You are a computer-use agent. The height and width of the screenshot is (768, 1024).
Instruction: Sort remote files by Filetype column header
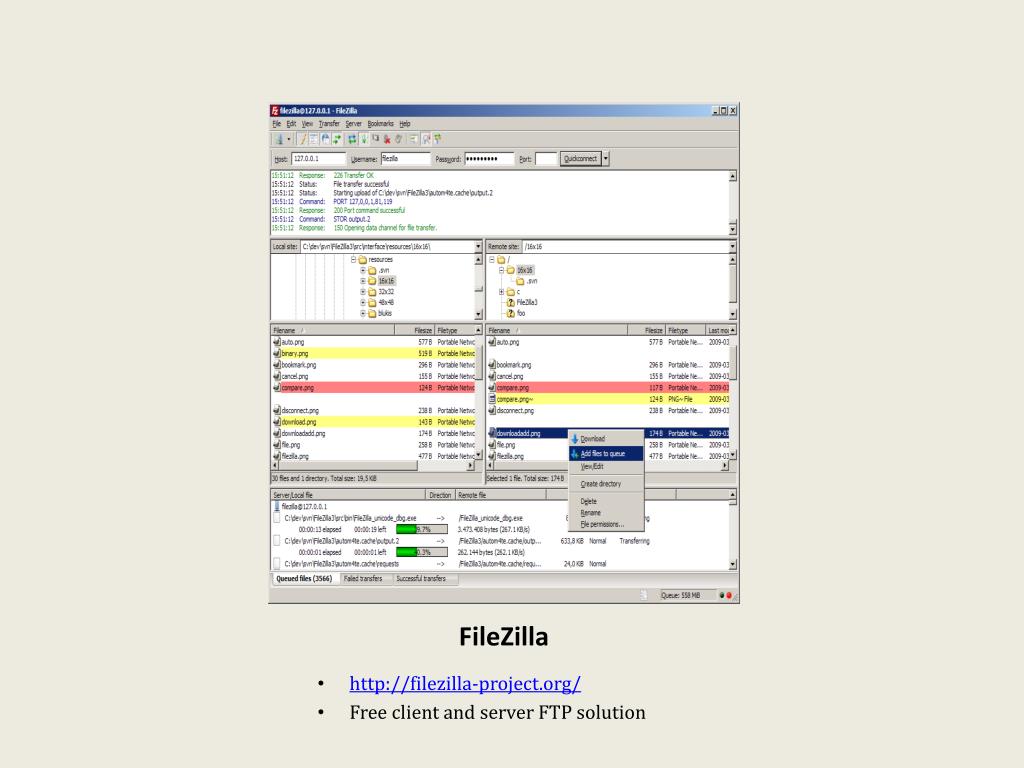tap(686, 330)
